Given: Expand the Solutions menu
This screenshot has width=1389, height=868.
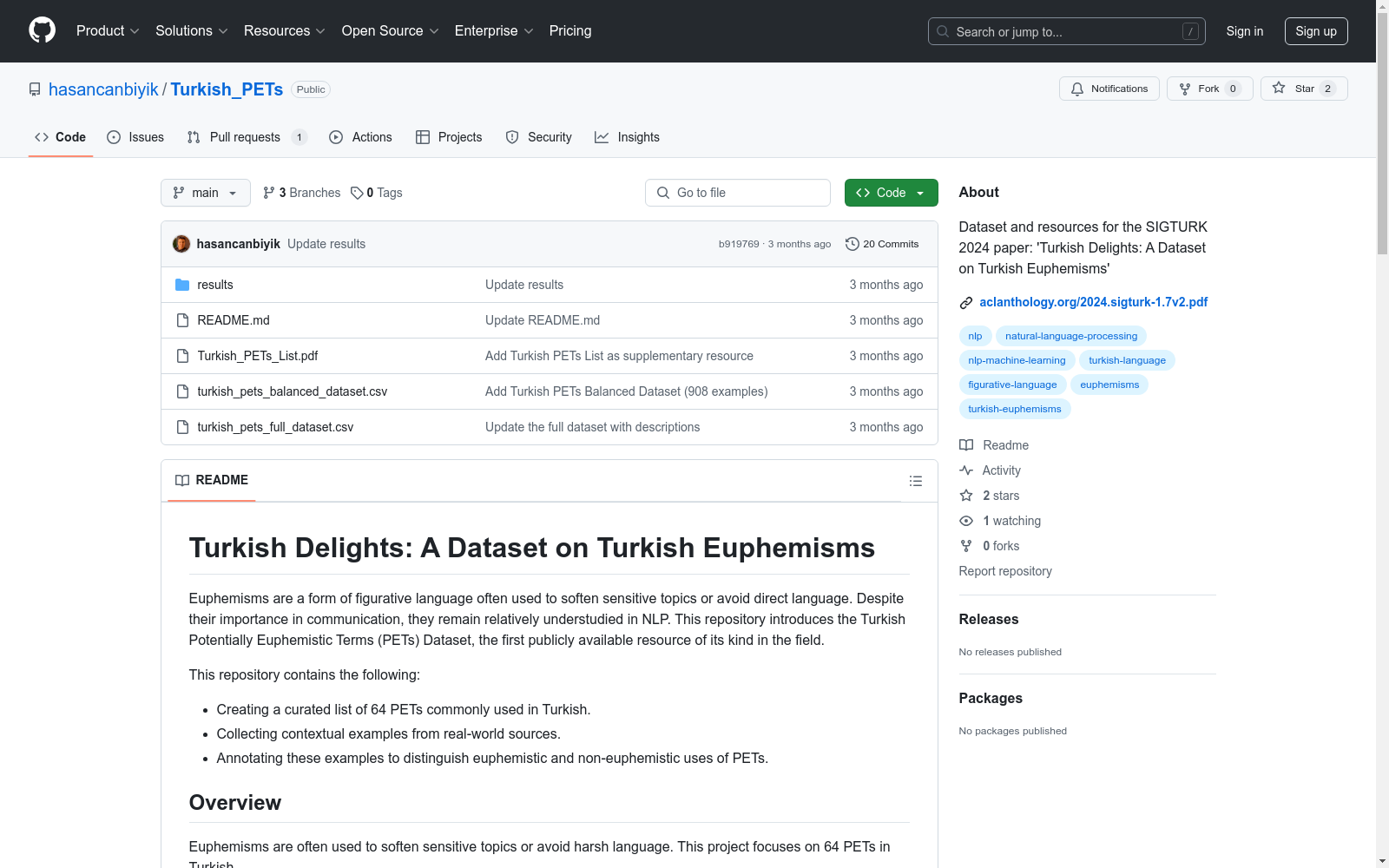Looking at the screenshot, I should click(x=191, y=30).
